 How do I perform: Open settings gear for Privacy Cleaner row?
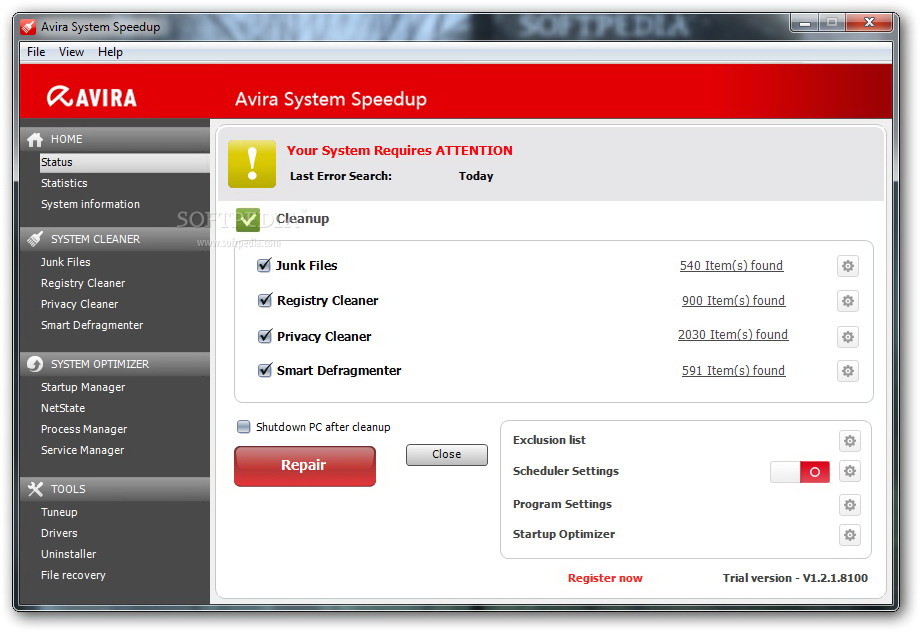point(848,337)
